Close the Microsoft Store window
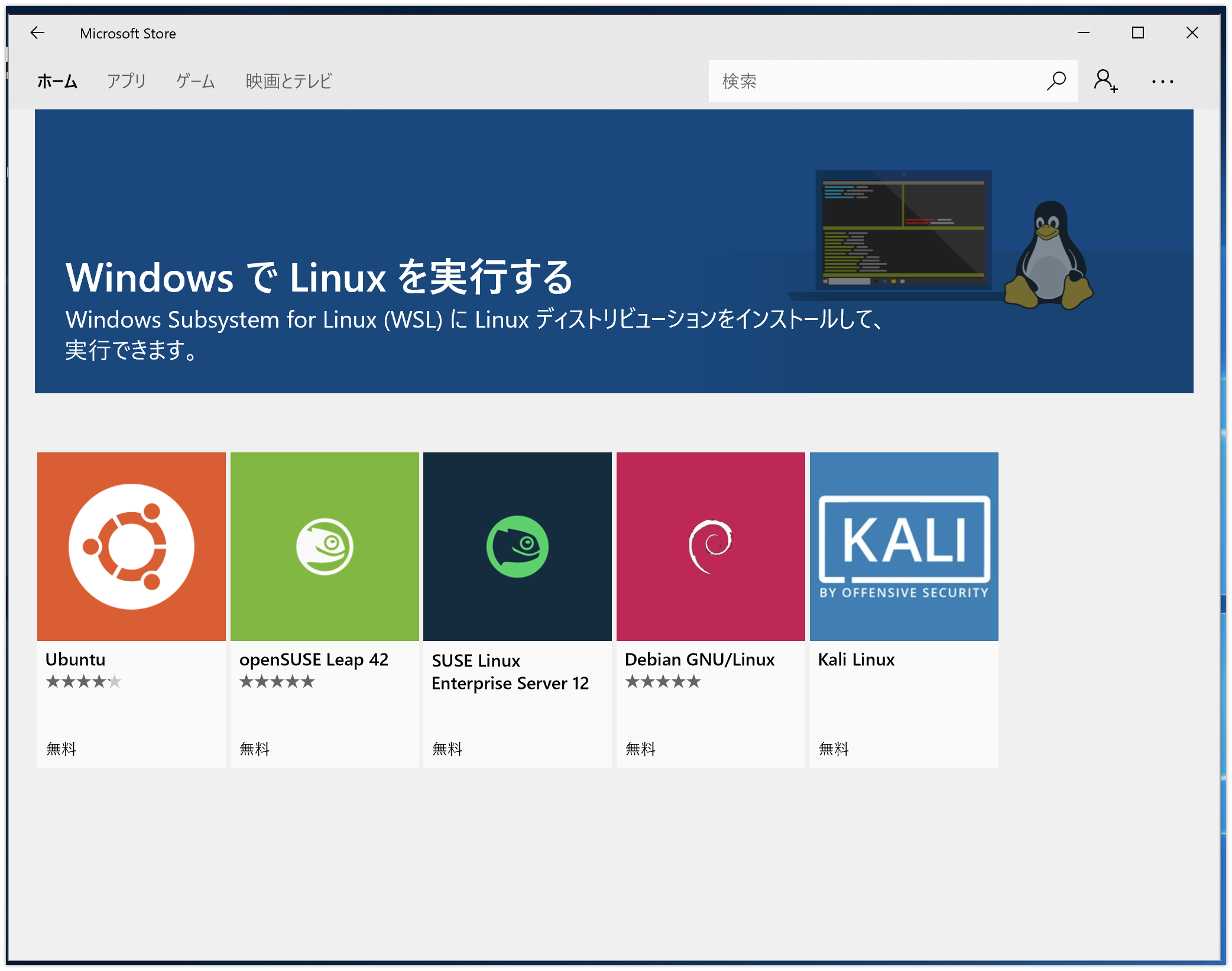The width and height of the screenshot is (1232, 971). [1192, 33]
